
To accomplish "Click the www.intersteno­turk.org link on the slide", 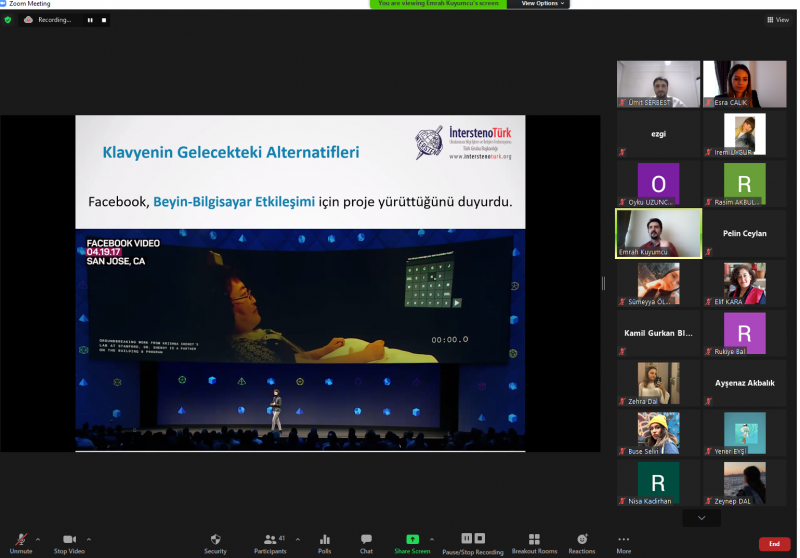I will (480, 157).
